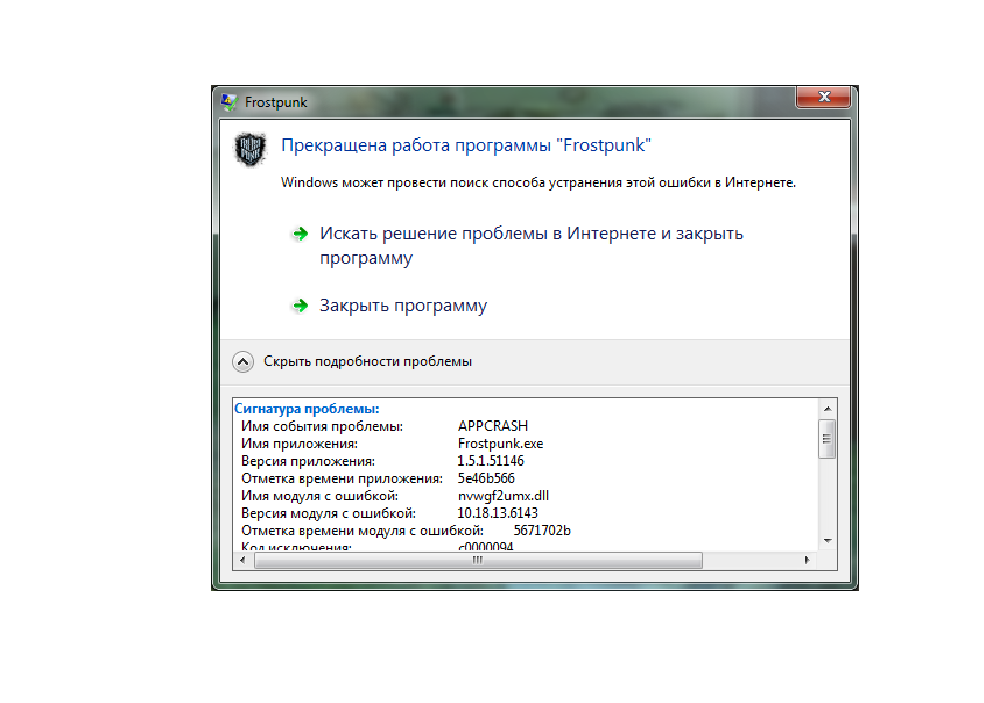Click the horizontal scrollbar thumb below details

477,561
